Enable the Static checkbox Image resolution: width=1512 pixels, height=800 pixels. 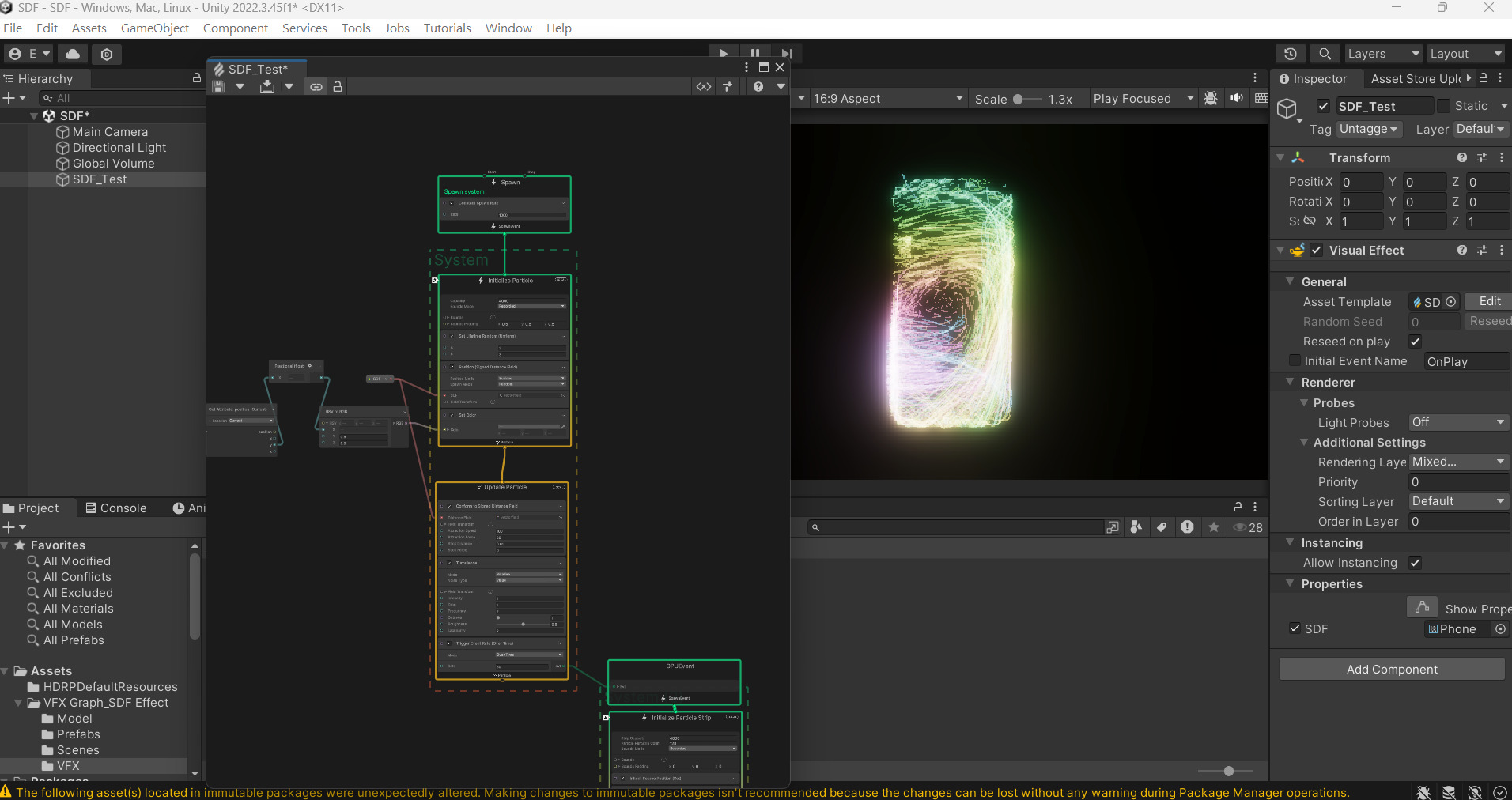pyautogui.click(x=1444, y=106)
